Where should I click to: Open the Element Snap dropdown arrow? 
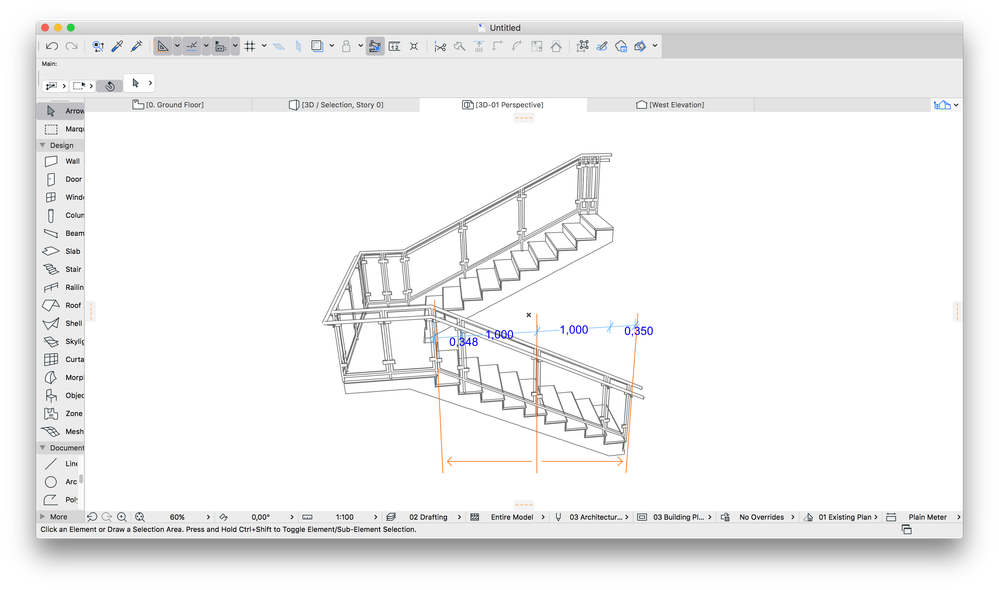pos(235,46)
